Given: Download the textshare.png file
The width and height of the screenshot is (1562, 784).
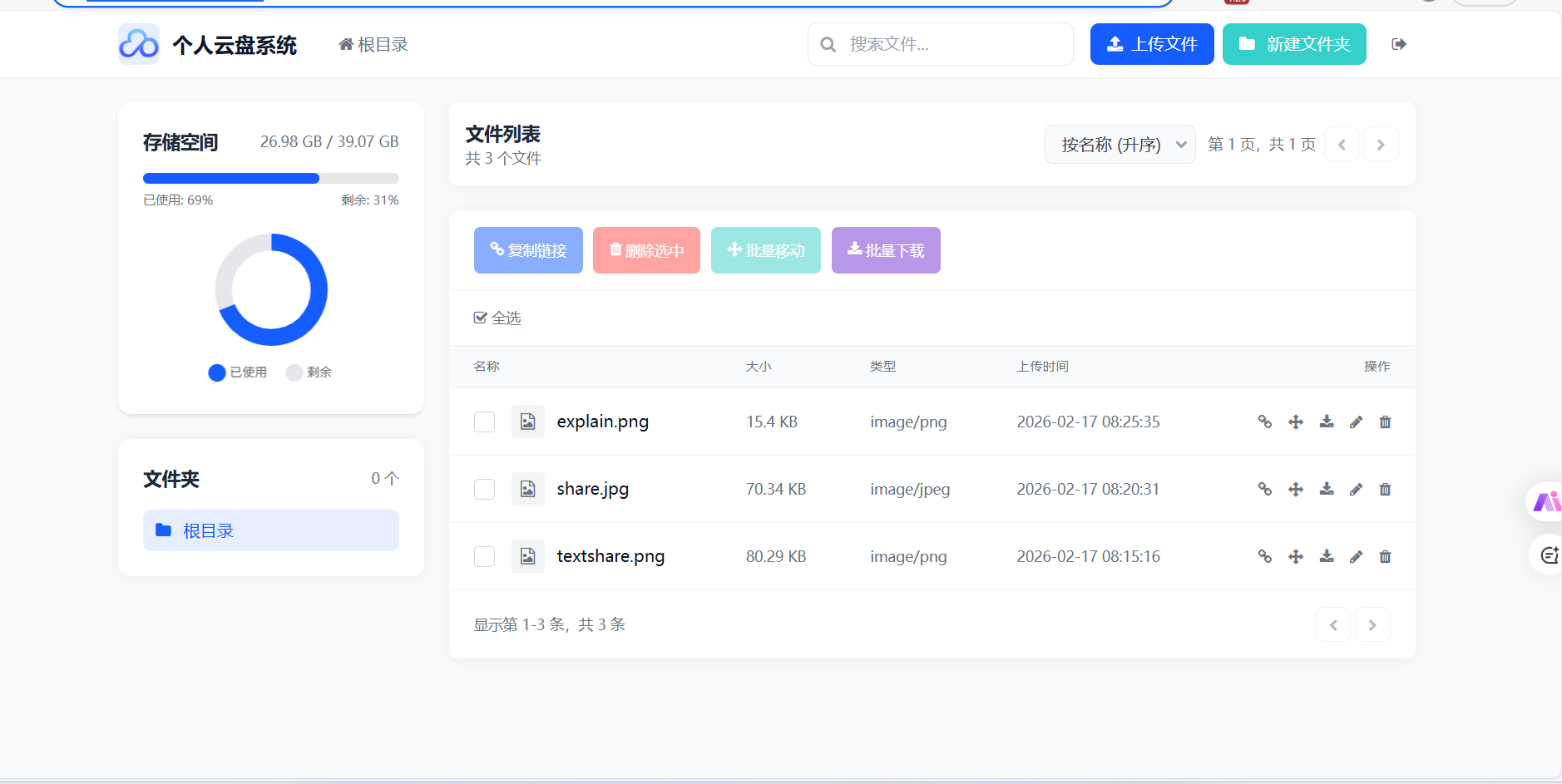Looking at the screenshot, I should (x=1327, y=556).
